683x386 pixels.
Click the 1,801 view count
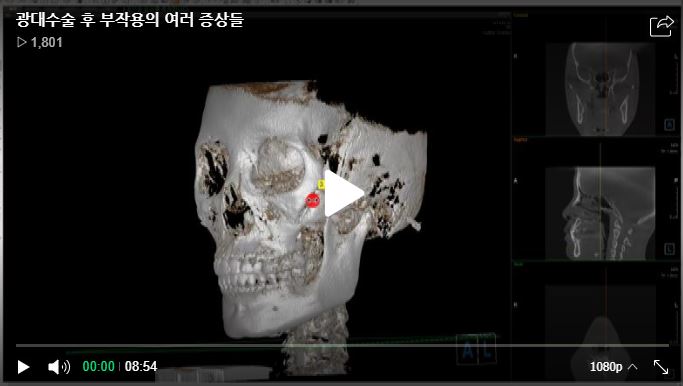(40, 42)
